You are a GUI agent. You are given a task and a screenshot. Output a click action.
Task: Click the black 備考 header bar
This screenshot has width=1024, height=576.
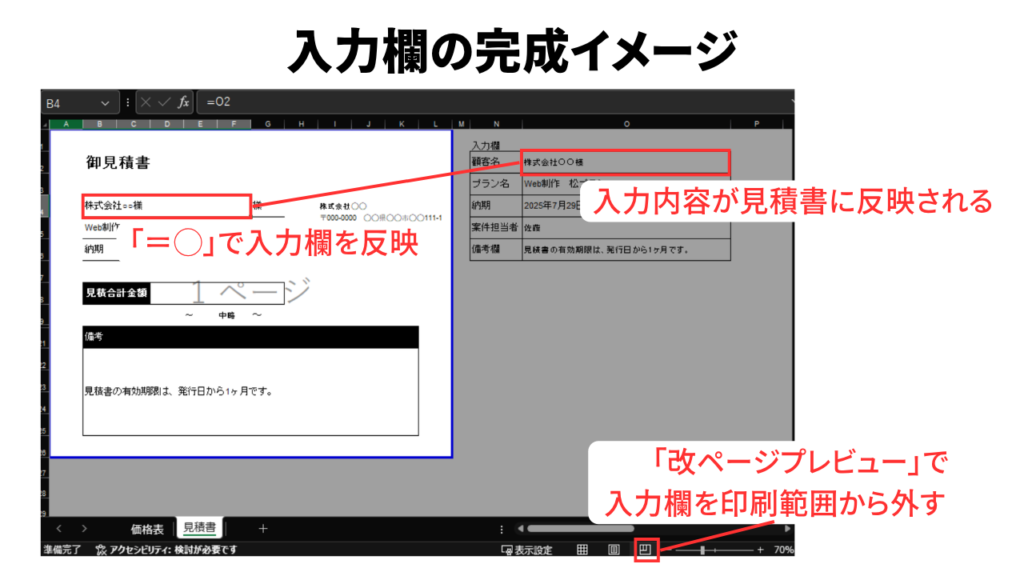pyautogui.click(x=250, y=337)
